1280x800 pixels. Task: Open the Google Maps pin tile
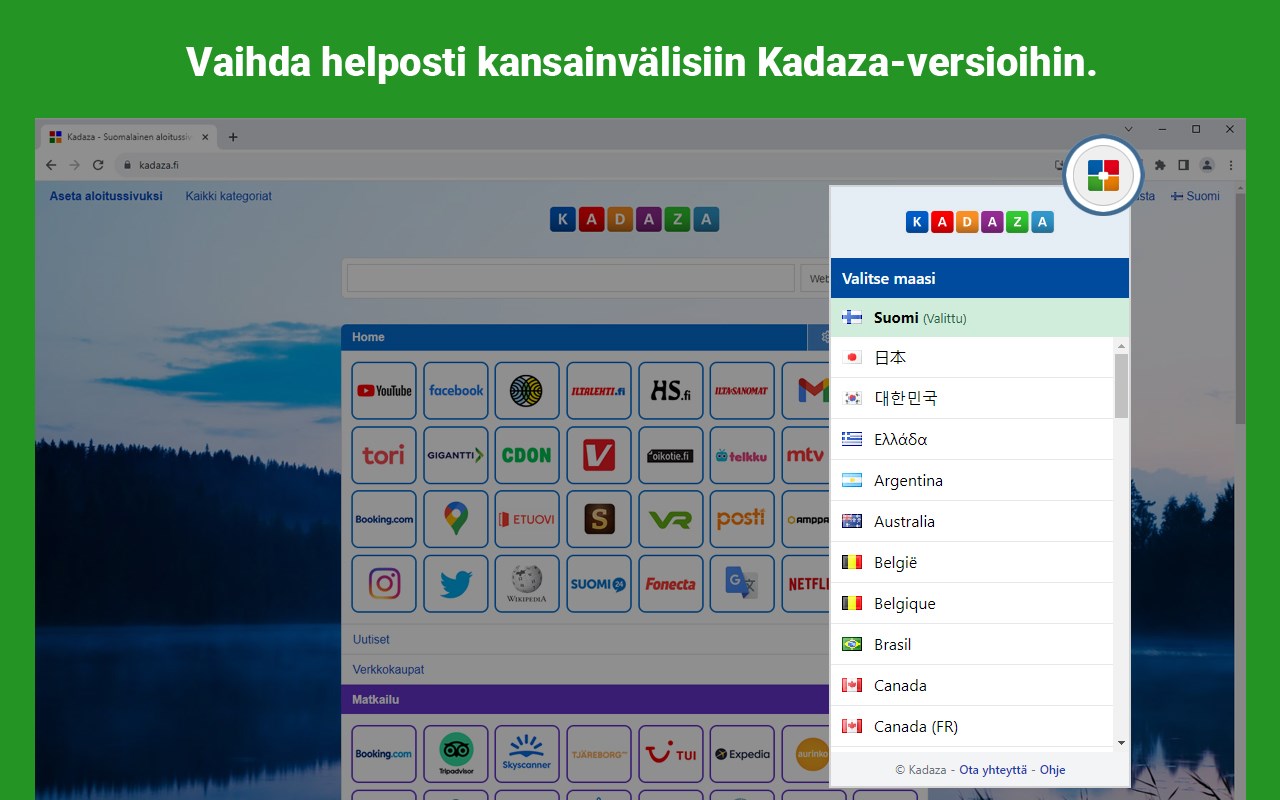coord(456,519)
